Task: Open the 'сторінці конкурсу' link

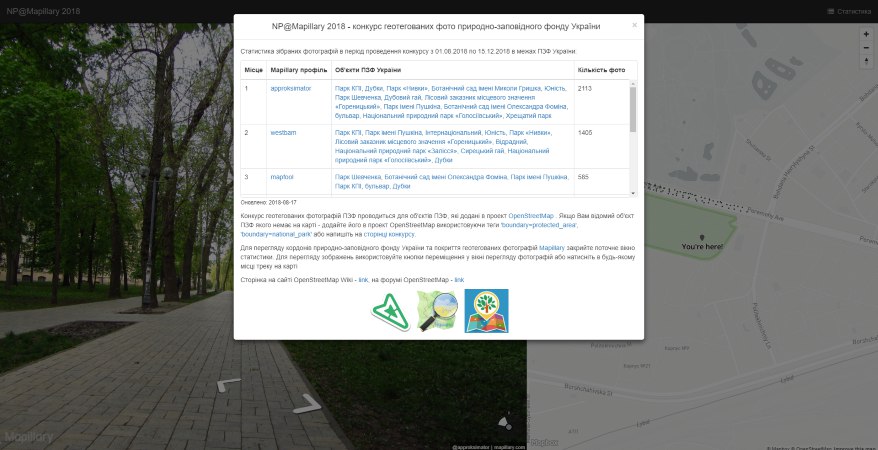Action: [x=389, y=234]
